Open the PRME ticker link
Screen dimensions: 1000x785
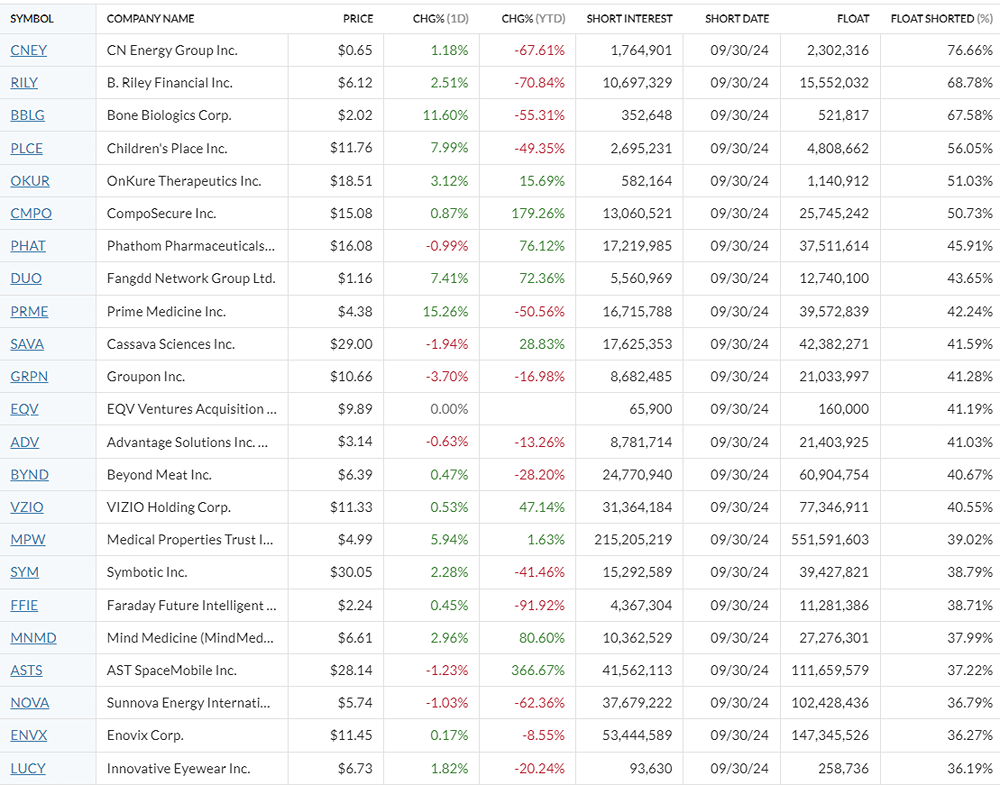point(29,311)
